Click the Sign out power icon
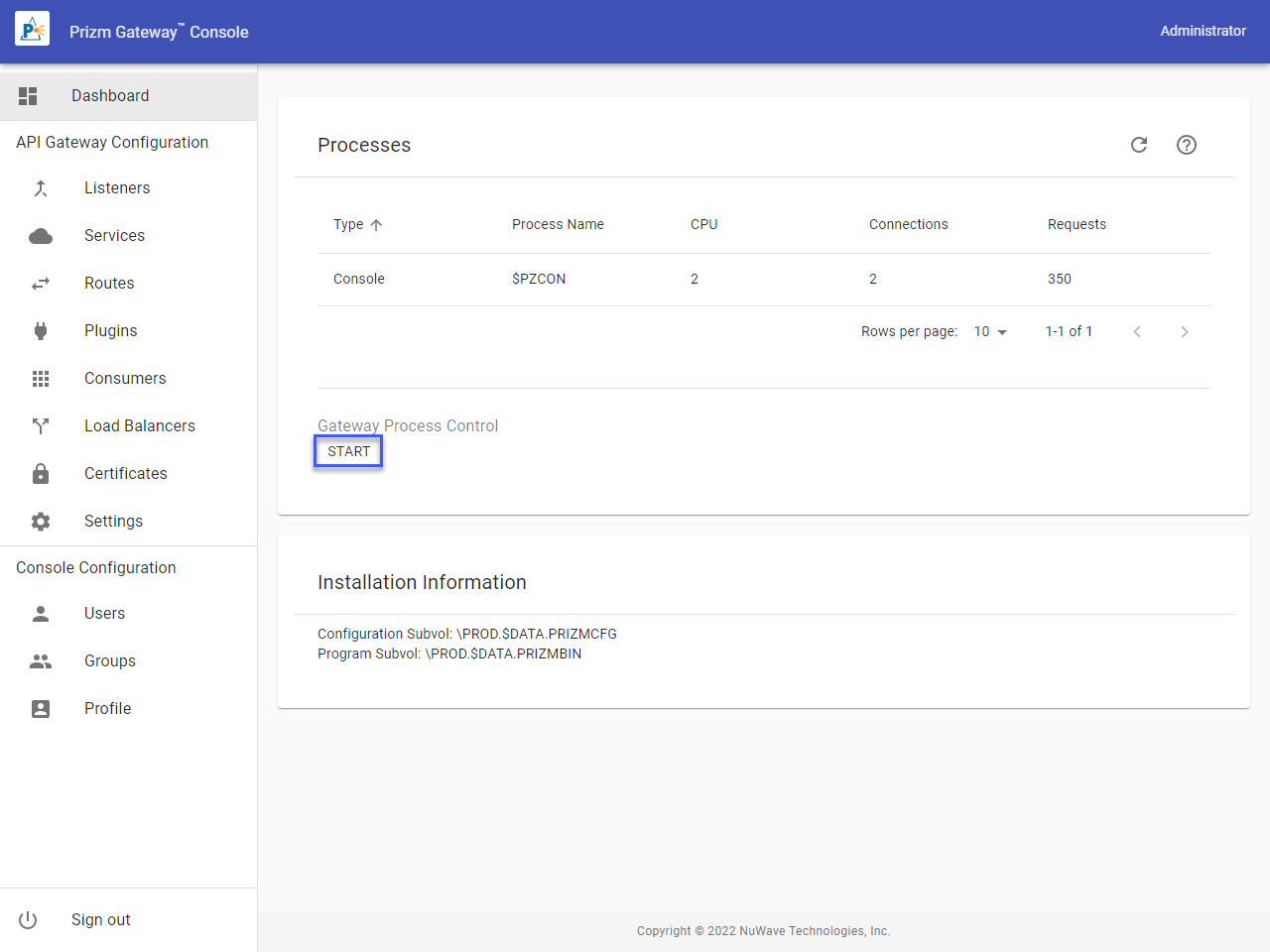Viewport: 1270px width, 952px height. coord(28,920)
